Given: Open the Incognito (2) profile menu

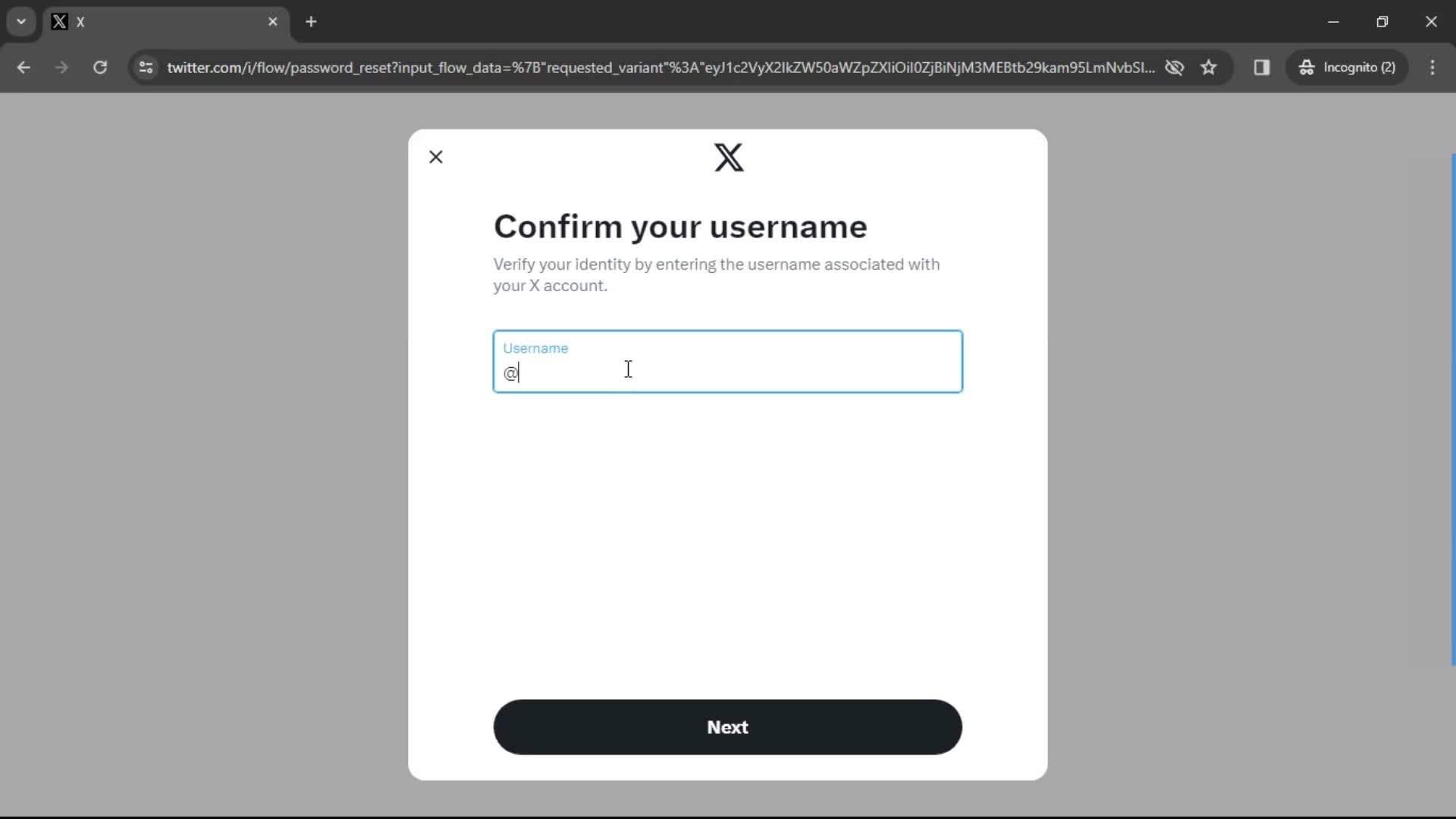Looking at the screenshot, I should (x=1348, y=67).
